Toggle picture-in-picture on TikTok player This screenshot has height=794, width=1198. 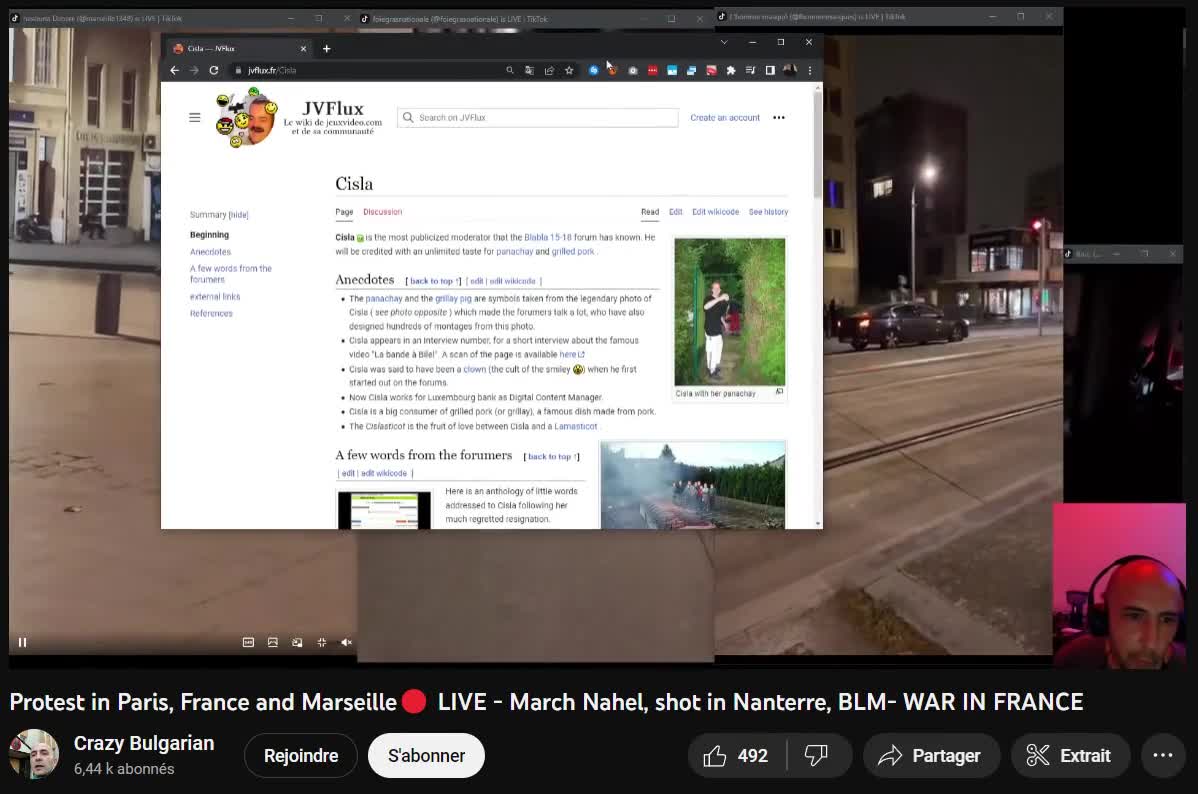297,642
